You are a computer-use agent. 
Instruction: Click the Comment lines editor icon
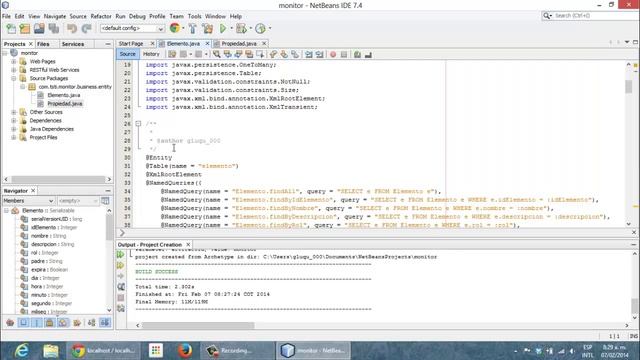(357, 54)
